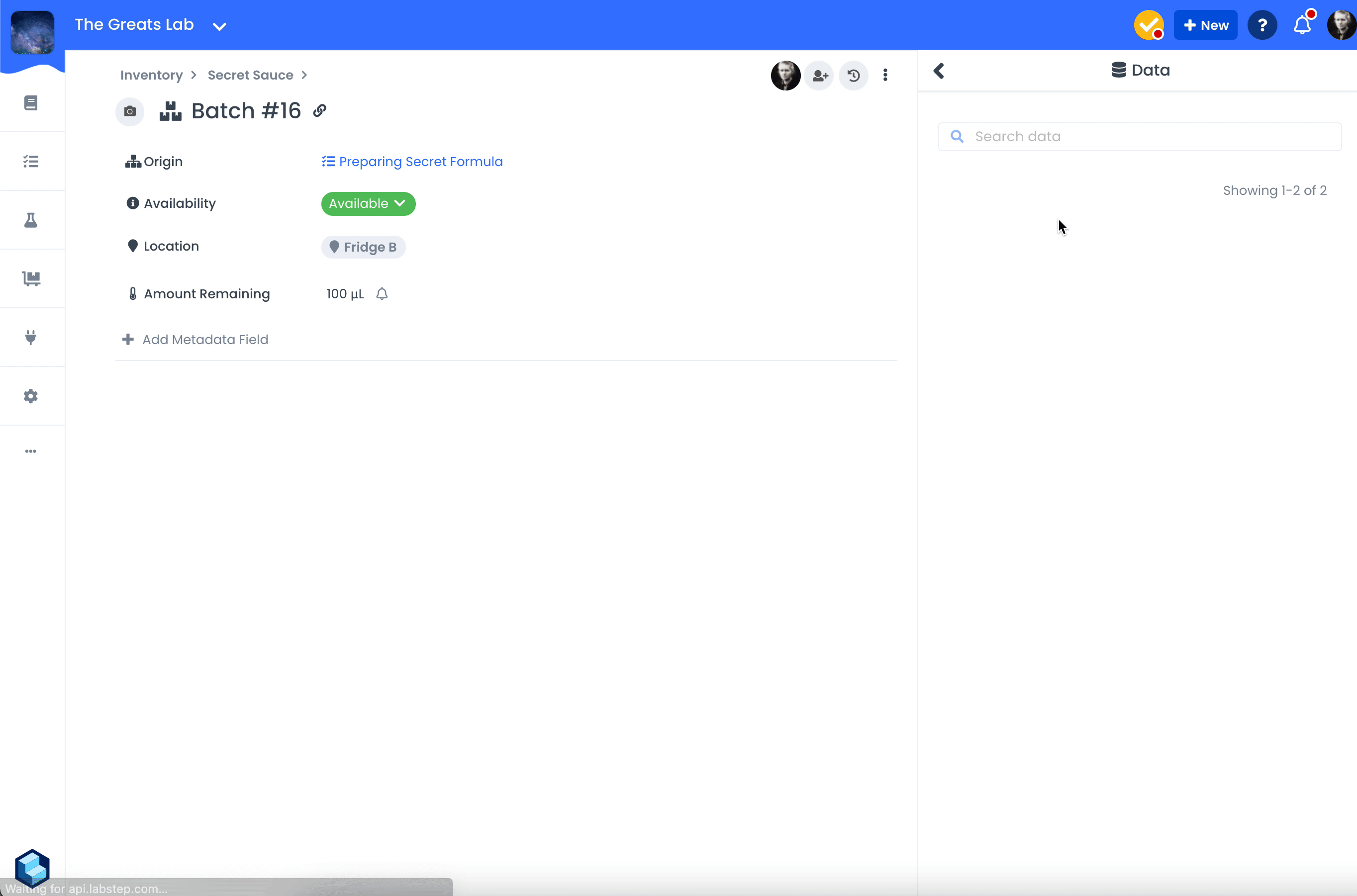
Task: Open the notebook icon in the sidebar
Action: point(31,103)
